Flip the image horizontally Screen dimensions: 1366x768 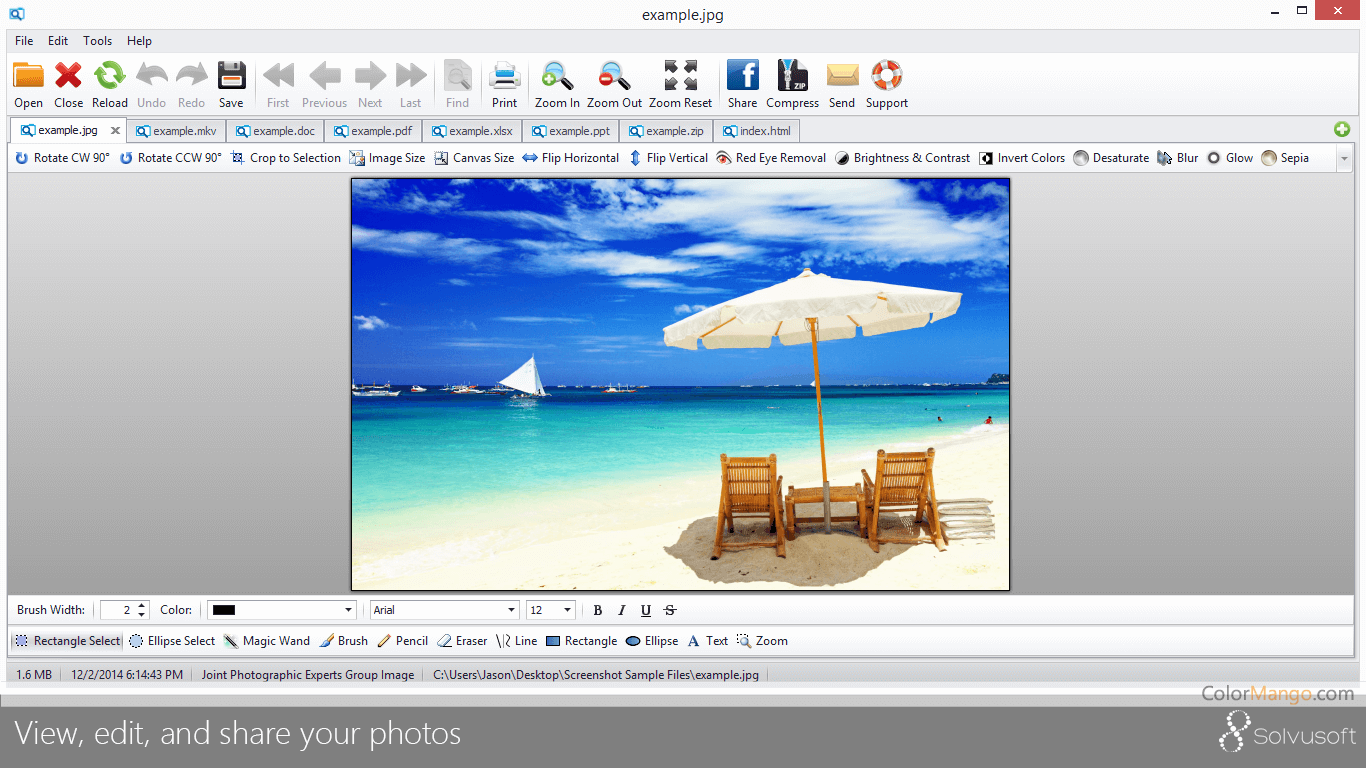pos(570,157)
